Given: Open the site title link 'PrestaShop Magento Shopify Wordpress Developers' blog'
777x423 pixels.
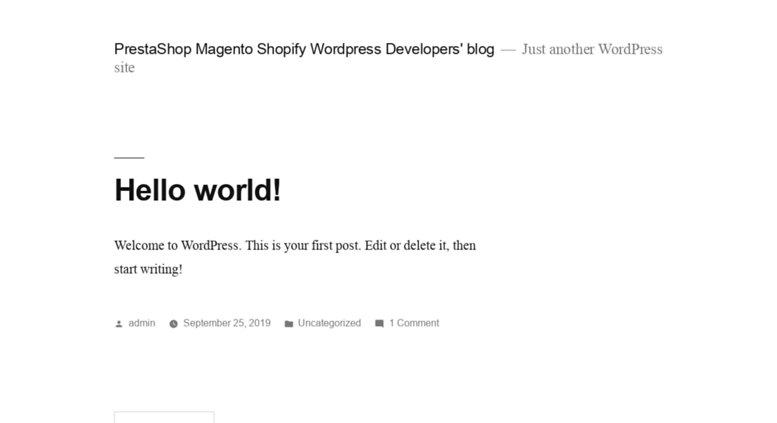Looking at the screenshot, I should click(304, 49).
